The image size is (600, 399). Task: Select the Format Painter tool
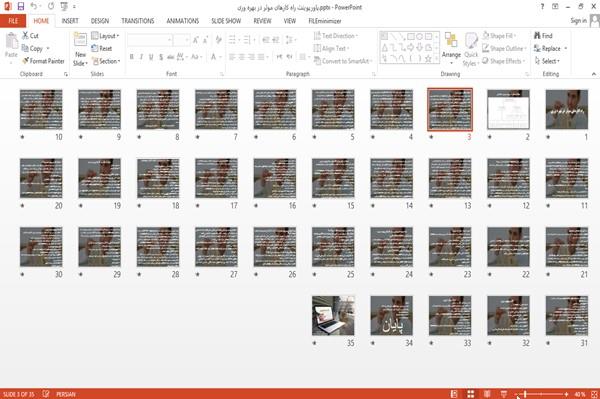(x=43, y=61)
